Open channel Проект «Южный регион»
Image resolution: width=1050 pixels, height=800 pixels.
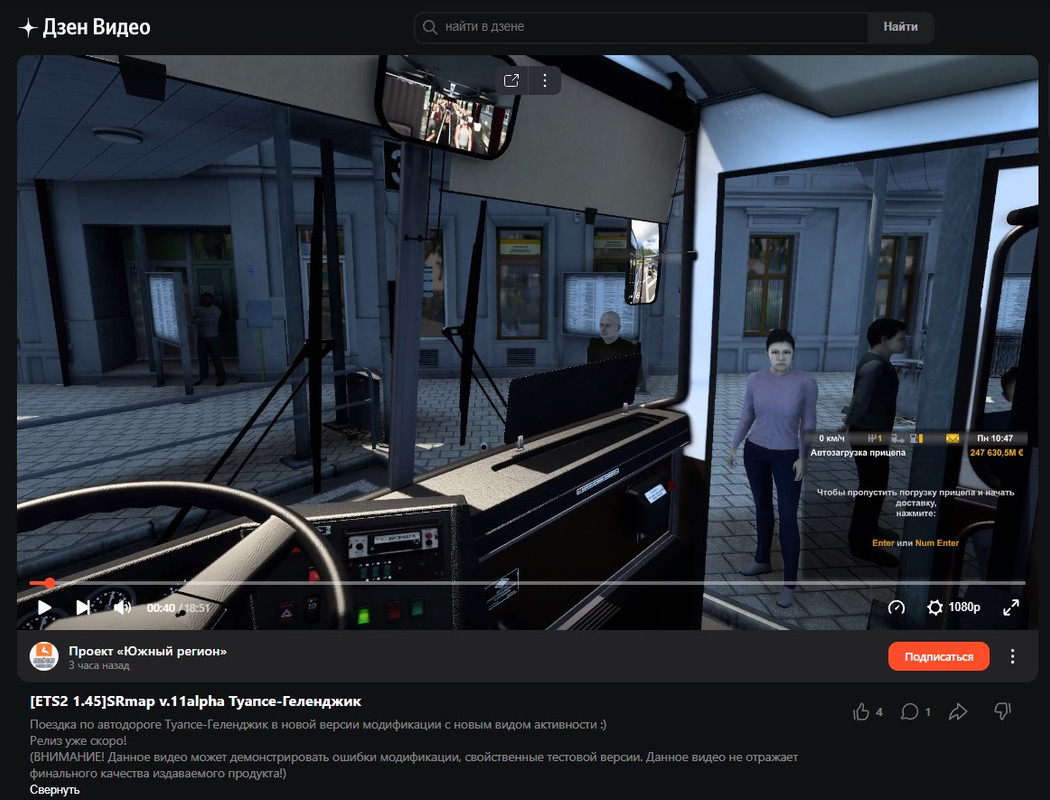point(147,651)
